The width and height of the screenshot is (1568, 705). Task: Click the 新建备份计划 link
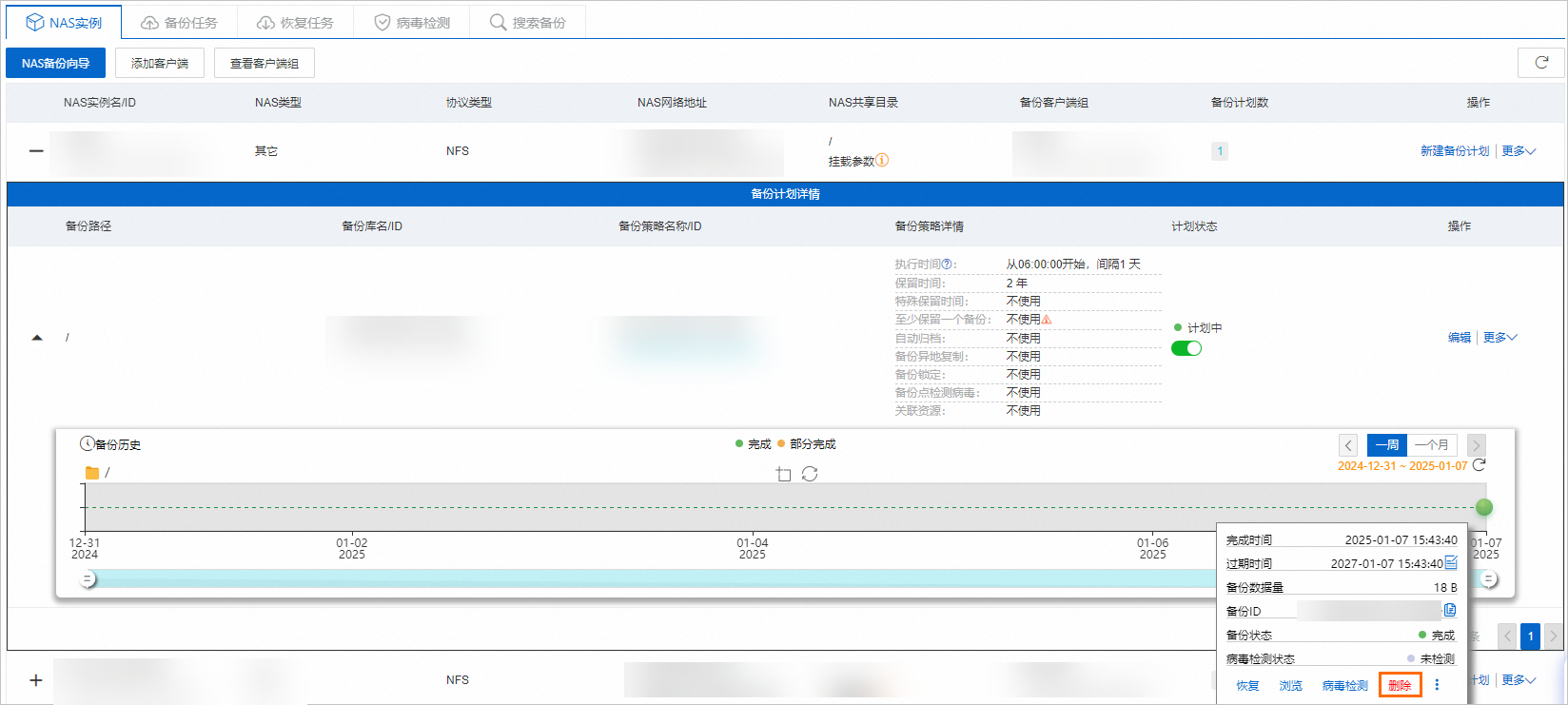pyautogui.click(x=1455, y=151)
